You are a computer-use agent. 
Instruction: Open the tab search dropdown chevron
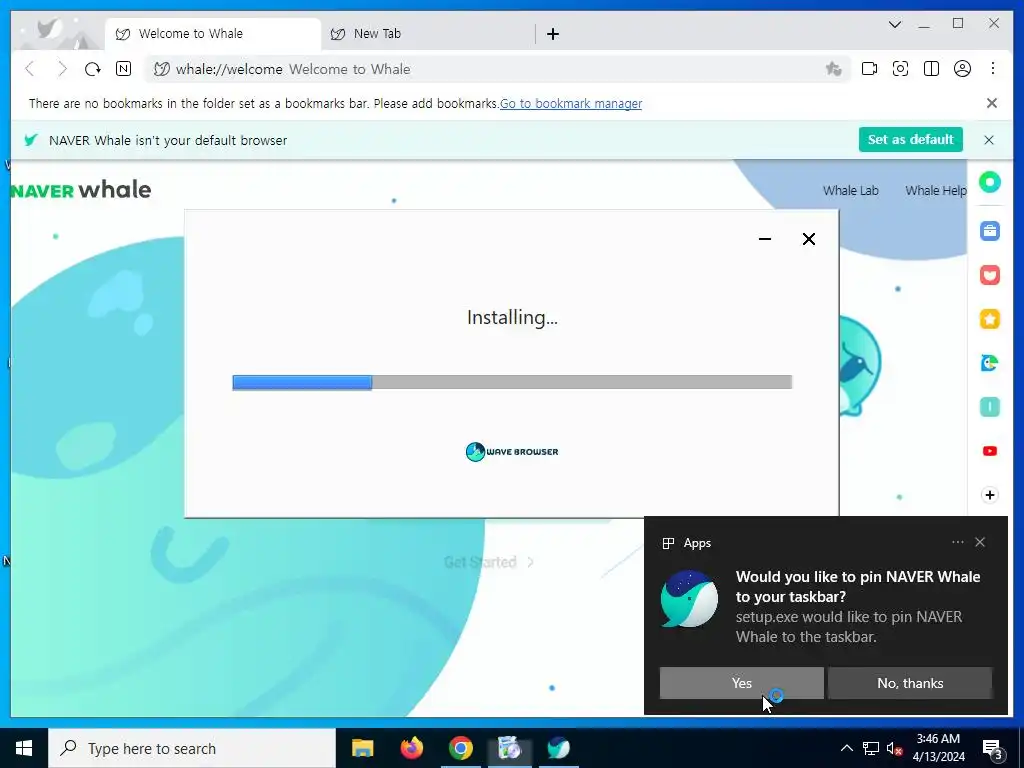point(895,25)
